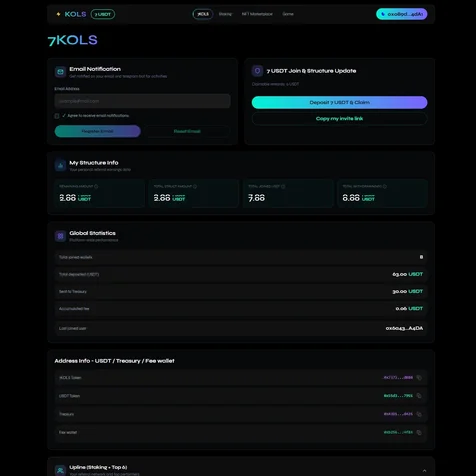Click Copy my invite link
Image resolution: width=476 pixels, height=476 pixels.
coord(339,118)
